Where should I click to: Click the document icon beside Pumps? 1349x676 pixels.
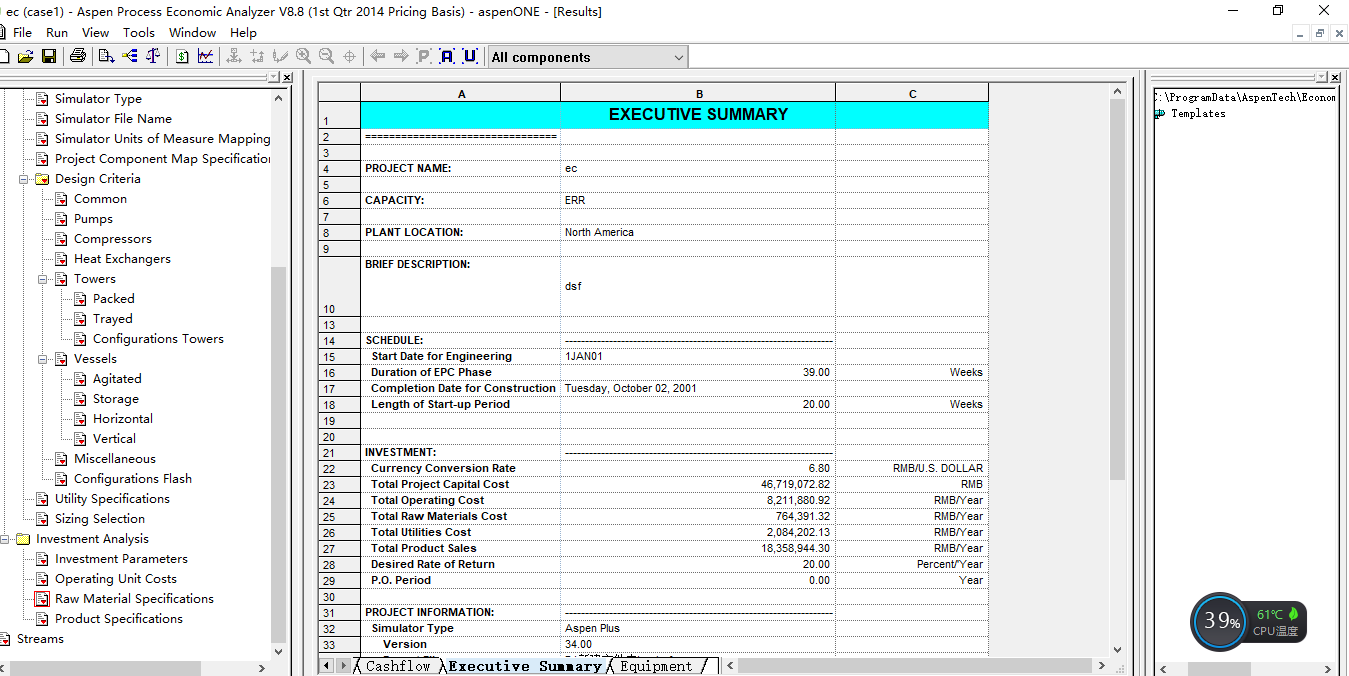pos(61,219)
